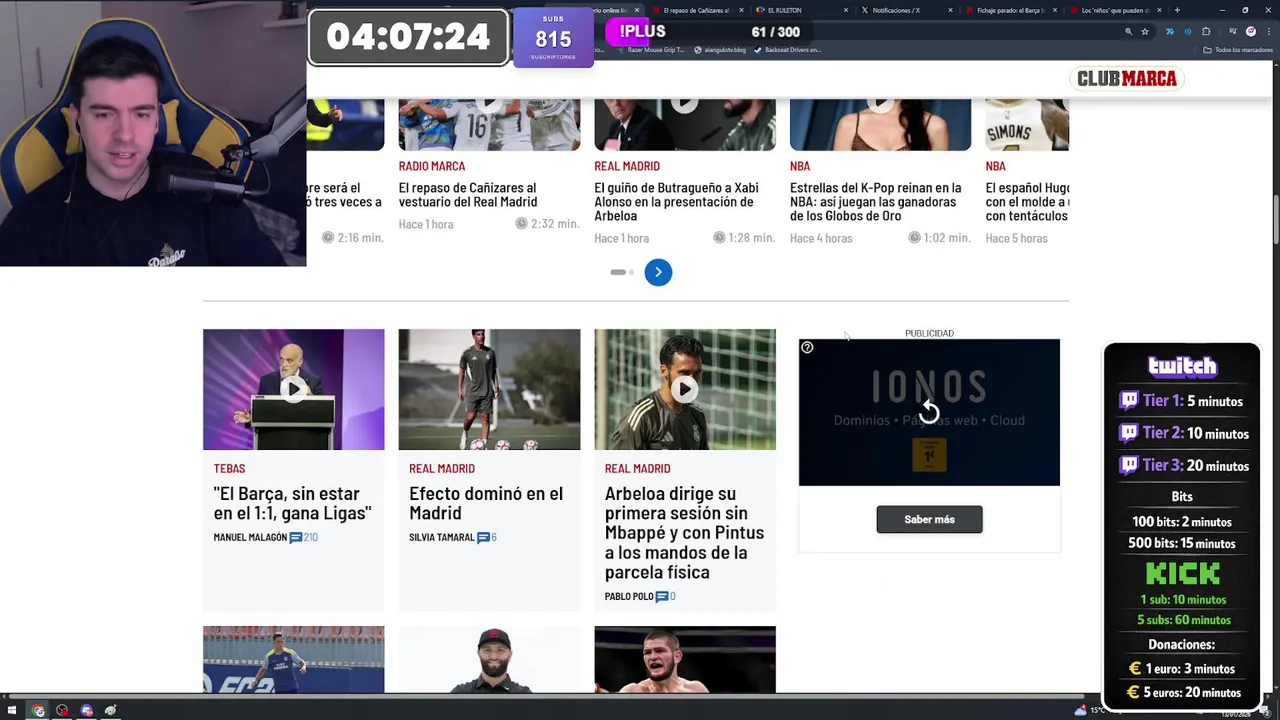The height and width of the screenshot is (720, 1280).
Task: Bookmark this page with the star icon
Action: [x=1145, y=31]
